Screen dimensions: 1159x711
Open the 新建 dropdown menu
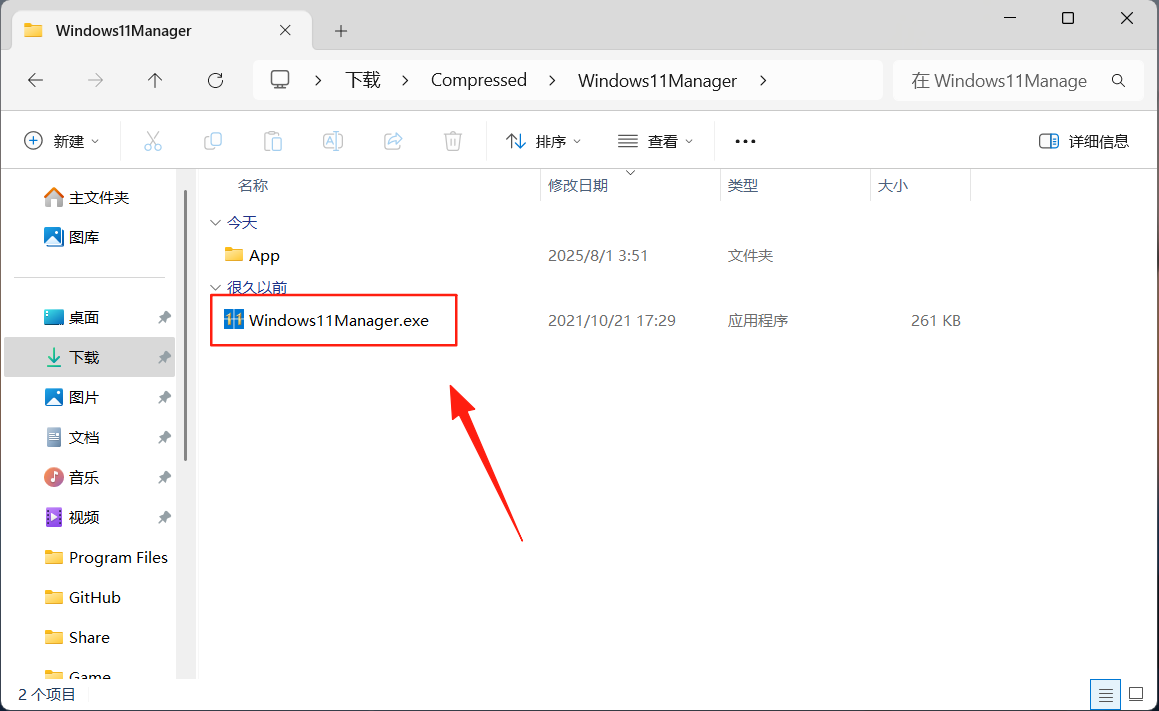[x=62, y=141]
